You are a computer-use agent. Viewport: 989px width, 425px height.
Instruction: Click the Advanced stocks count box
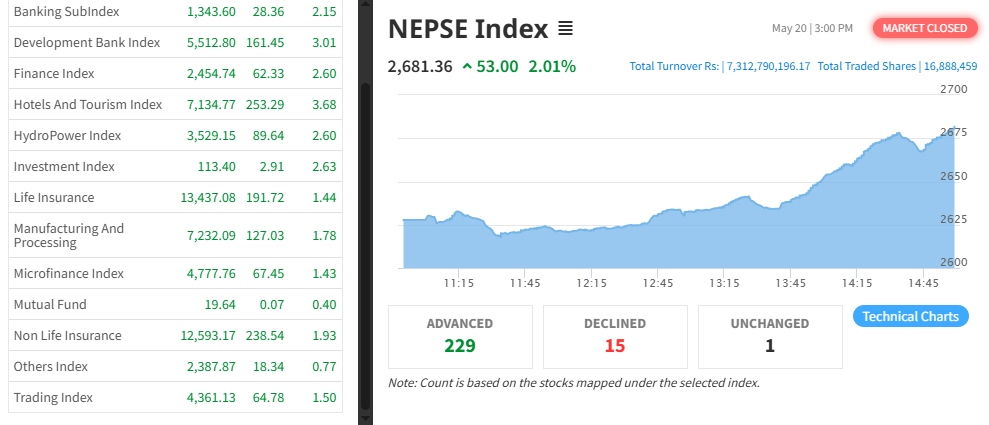coord(460,336)
